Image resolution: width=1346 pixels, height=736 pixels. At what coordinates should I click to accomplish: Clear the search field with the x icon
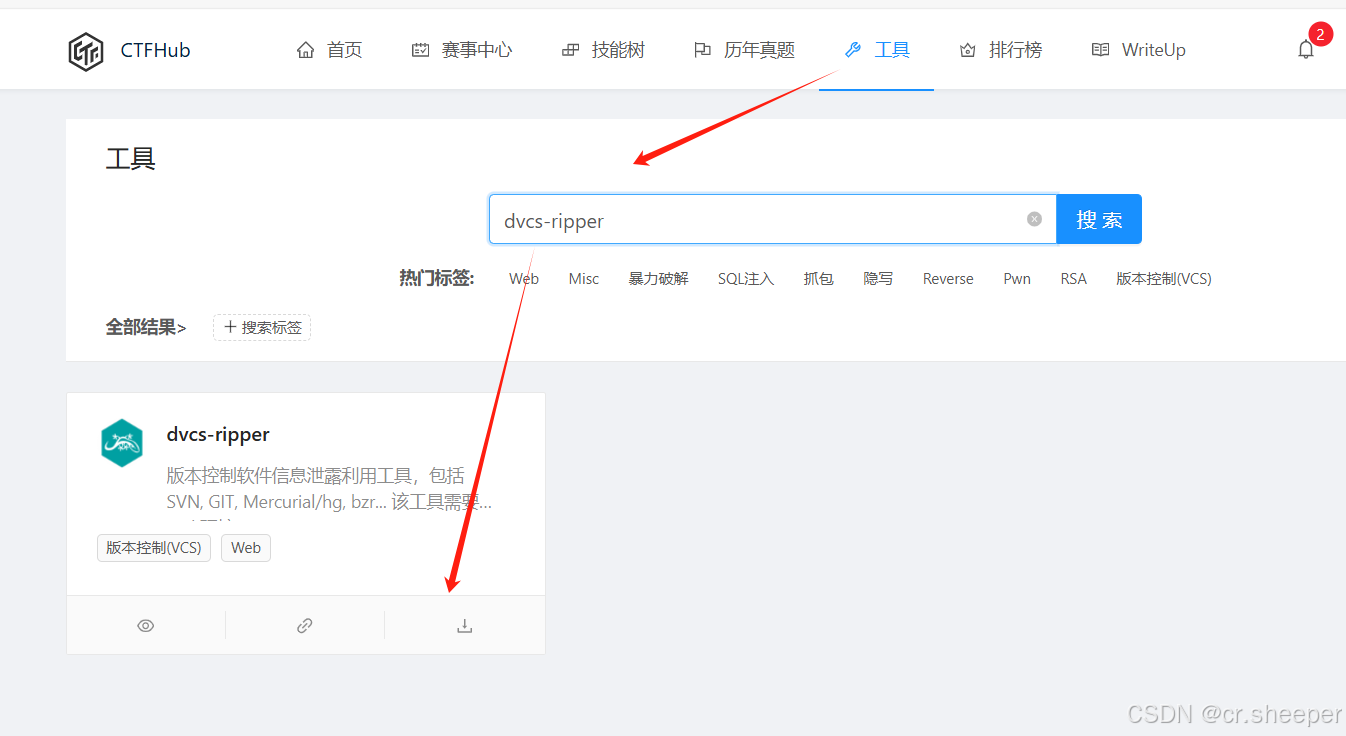click(x=1034, y=219)
